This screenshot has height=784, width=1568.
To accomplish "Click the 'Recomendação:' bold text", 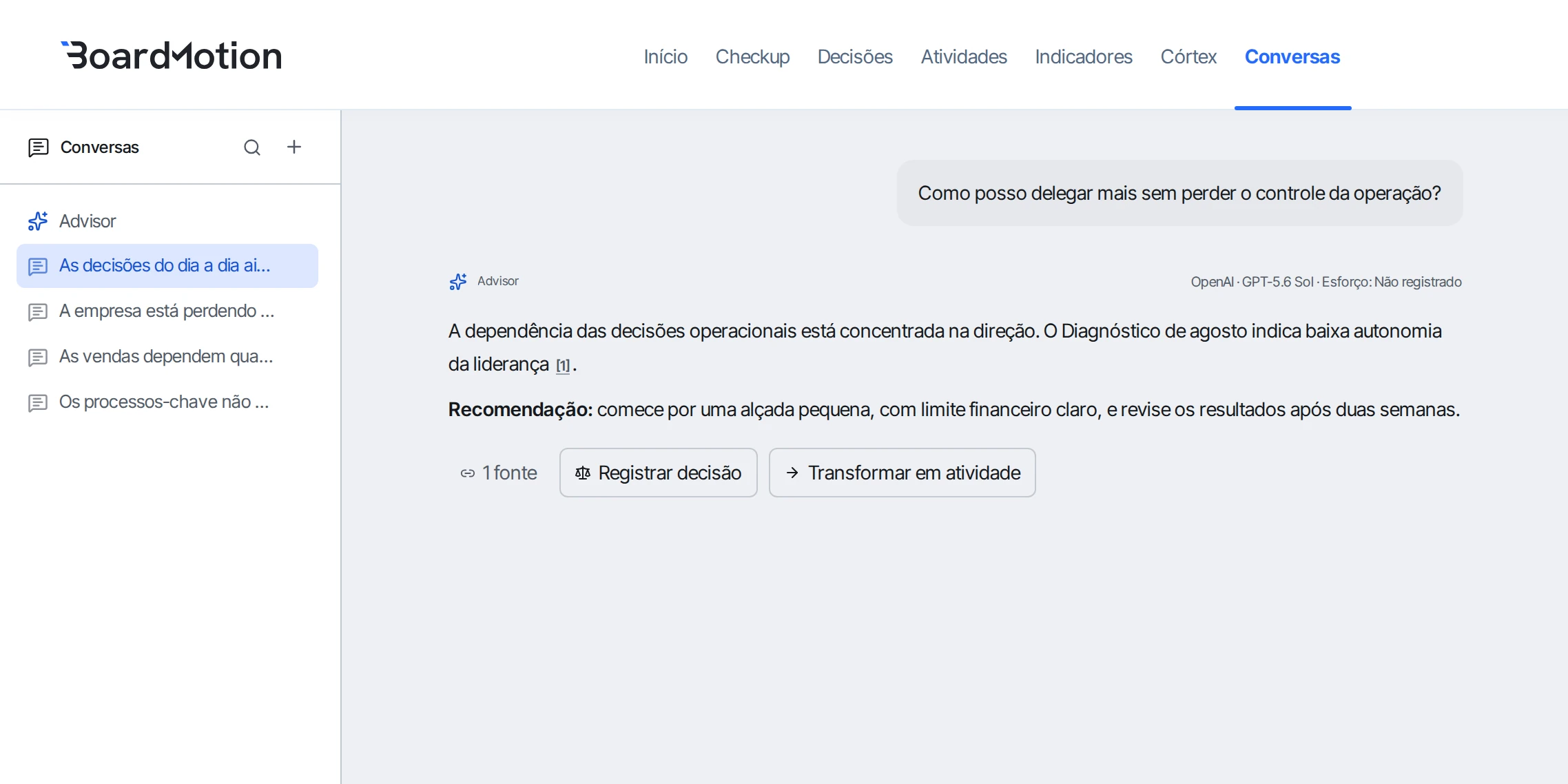I will coord(520,410).
